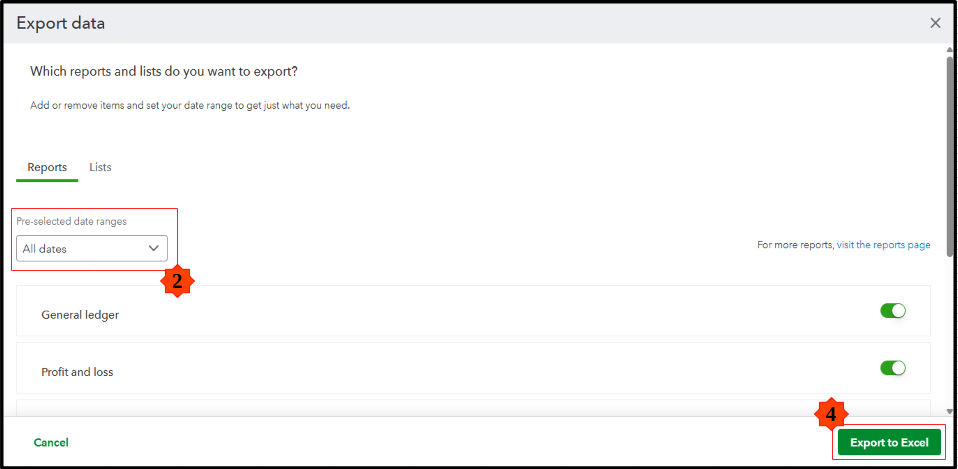Click the 'For more reports' text

pyautogui.click(x=795, y=245)
